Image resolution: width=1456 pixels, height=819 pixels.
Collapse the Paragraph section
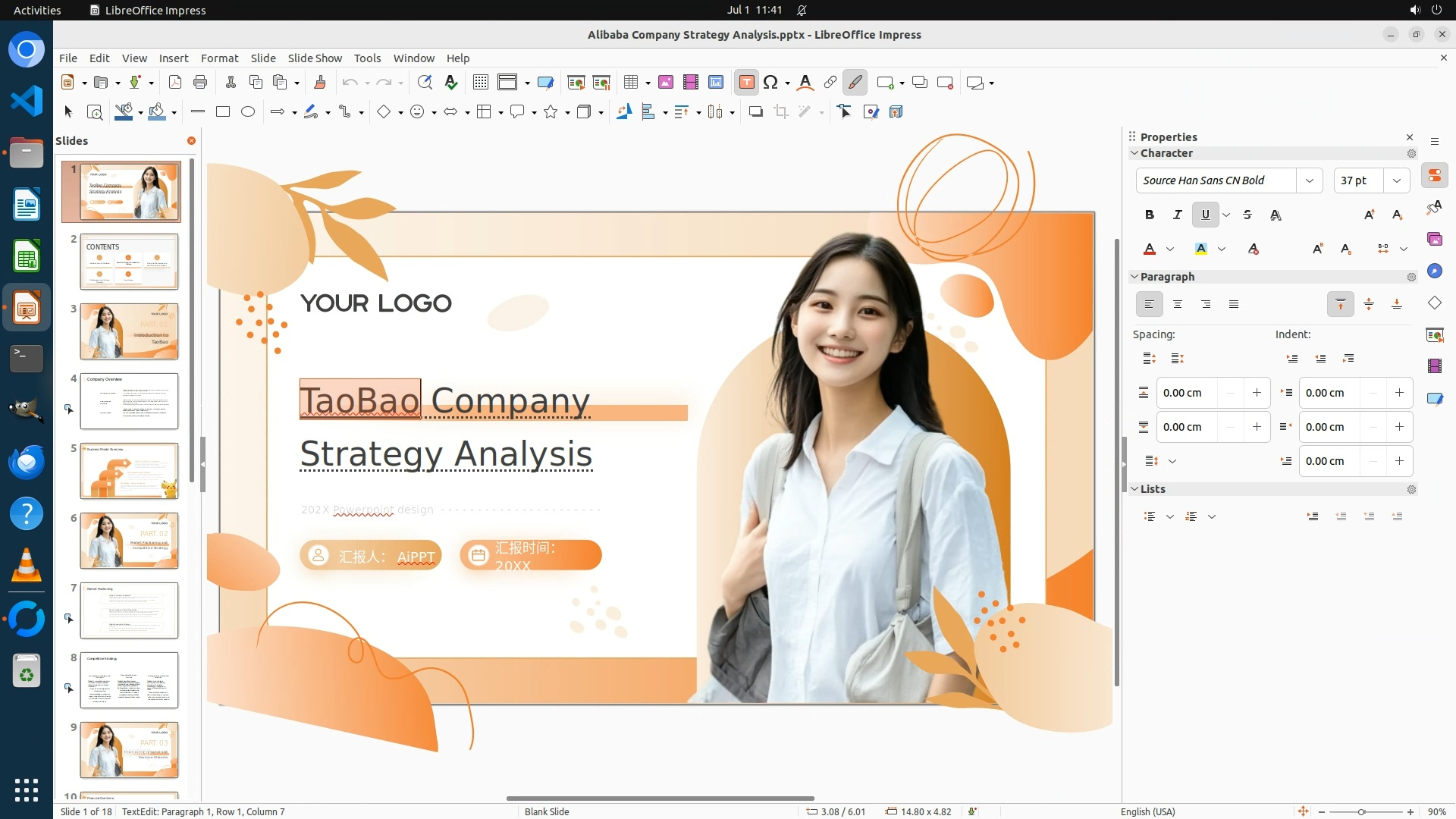tap(1134, 277)
